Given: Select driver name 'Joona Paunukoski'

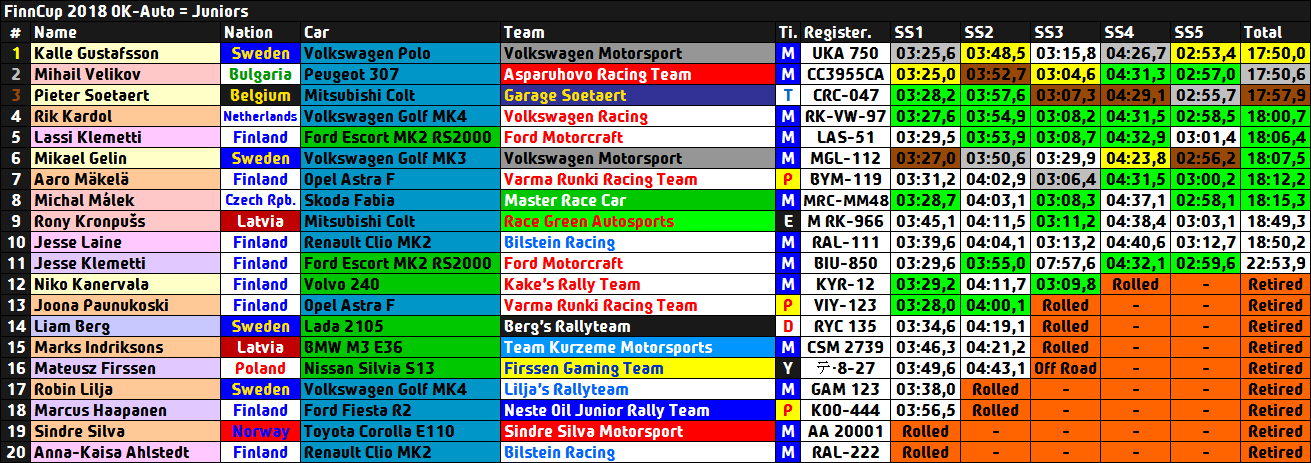Looking at the screenshot, I should click(x=125, y=305).
